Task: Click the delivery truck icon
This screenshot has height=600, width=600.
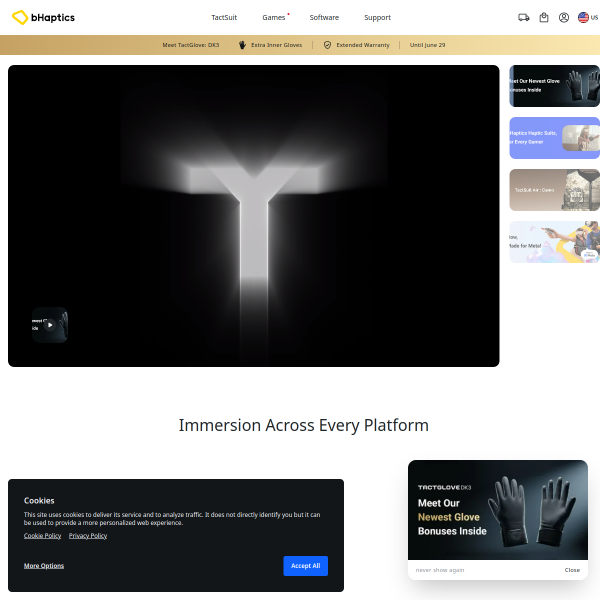Action: (x=523, y=17)
